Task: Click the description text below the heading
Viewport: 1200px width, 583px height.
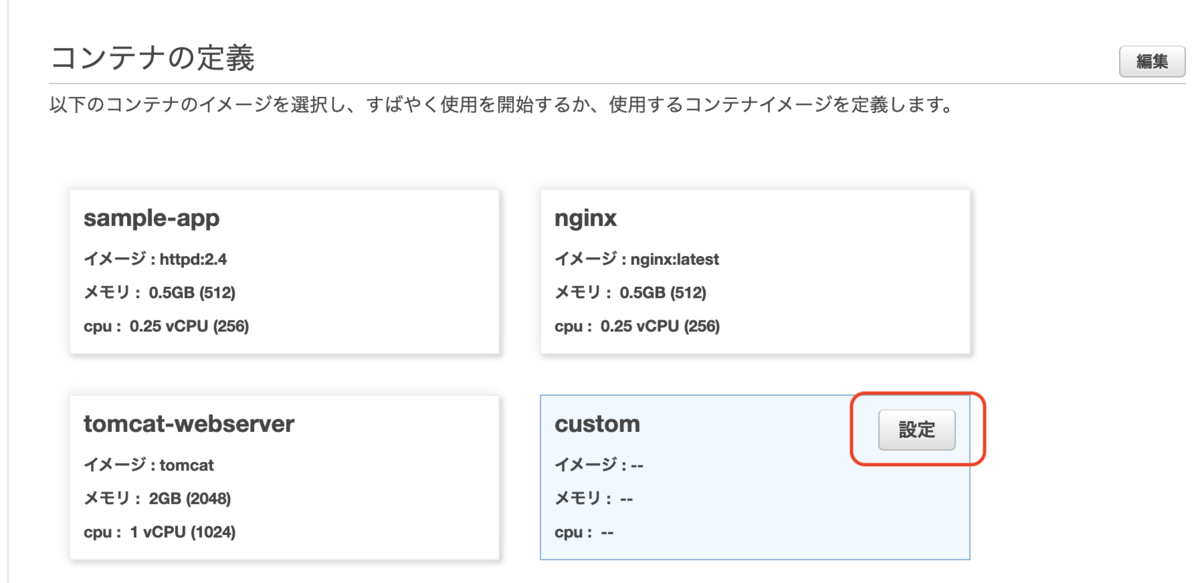Action: pyautogui.click(x=500, y=105)
